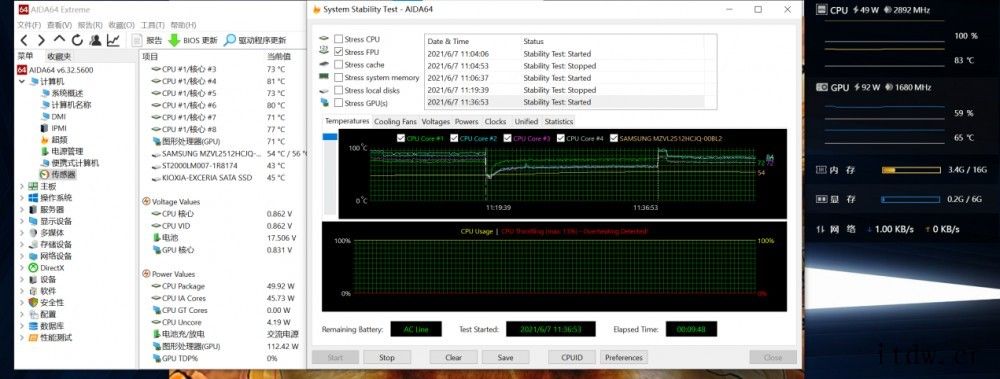Click the 内存 memory usage bar in overlay
1000x379 pixels.
click(911, 170)
